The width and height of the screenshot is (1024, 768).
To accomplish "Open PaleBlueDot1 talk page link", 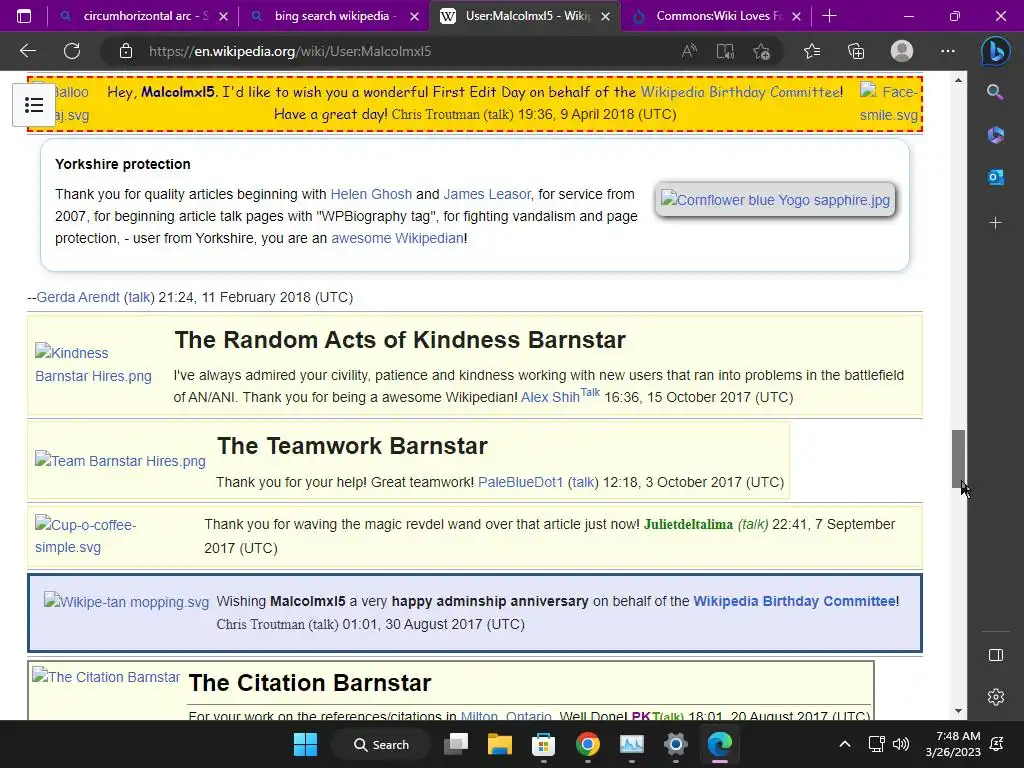I will [583, 482].
